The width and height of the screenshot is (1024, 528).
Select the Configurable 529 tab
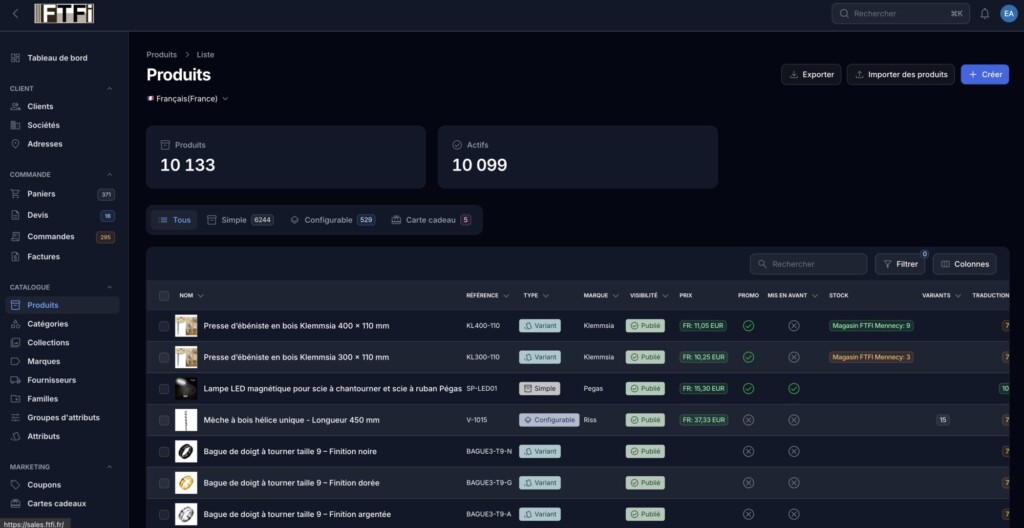(332, 220)
